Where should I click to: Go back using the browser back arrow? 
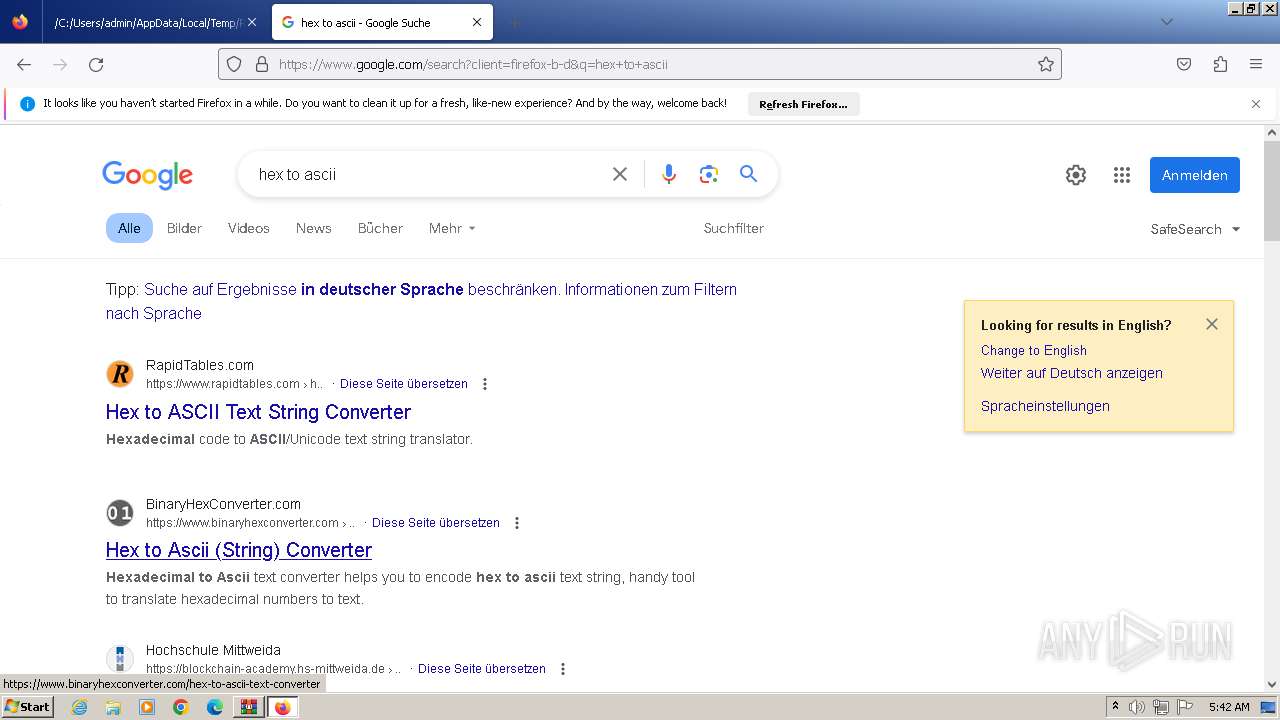point(24,64)
